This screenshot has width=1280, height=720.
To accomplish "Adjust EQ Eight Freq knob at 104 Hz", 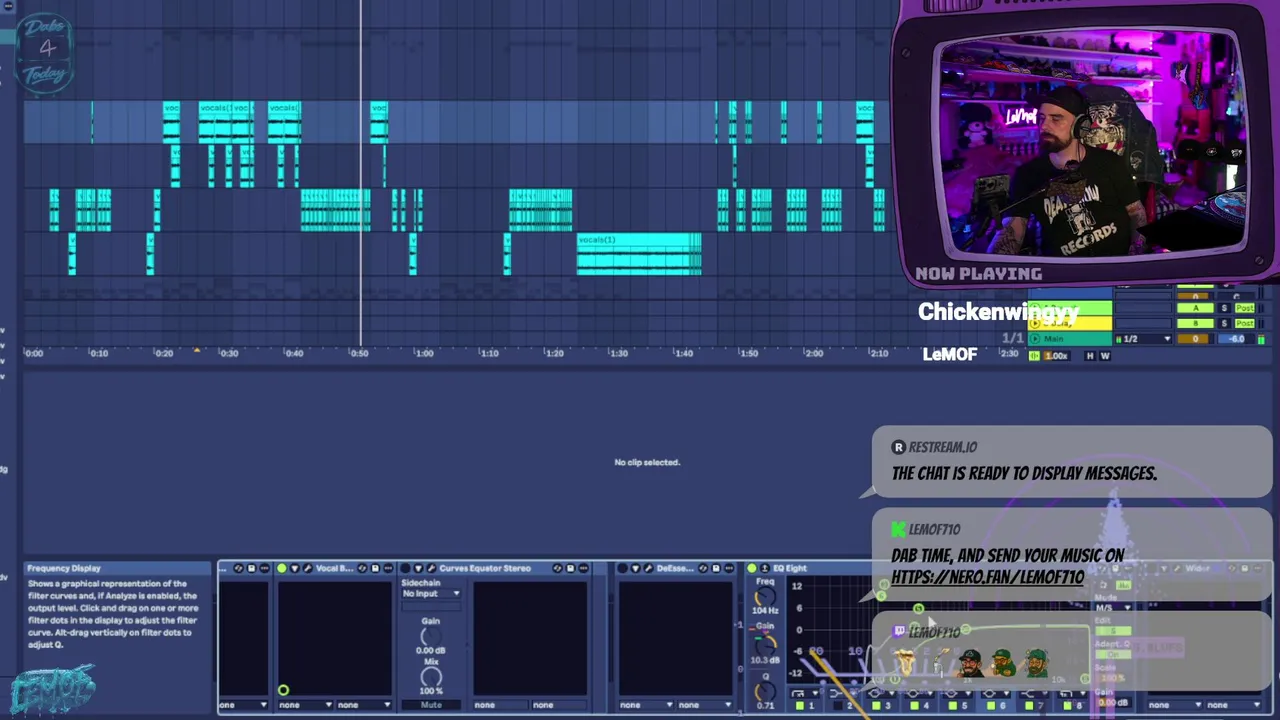I will (x=765, y=596).
